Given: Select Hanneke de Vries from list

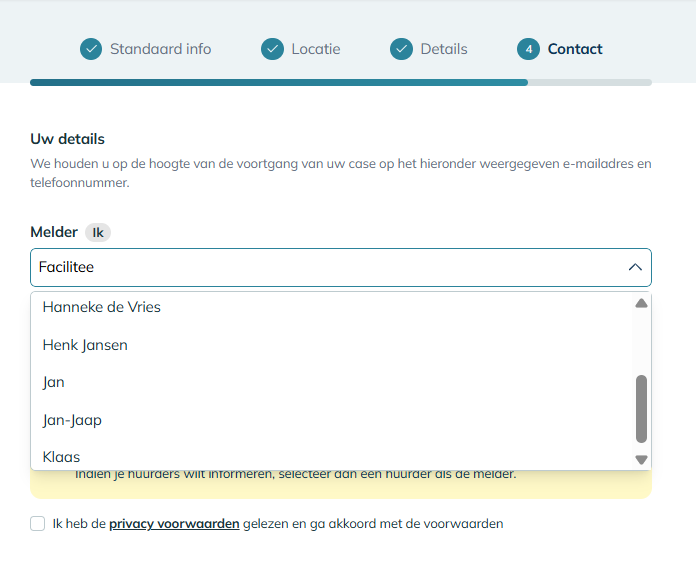Looking at the screenshot, I should coord(102,307).
